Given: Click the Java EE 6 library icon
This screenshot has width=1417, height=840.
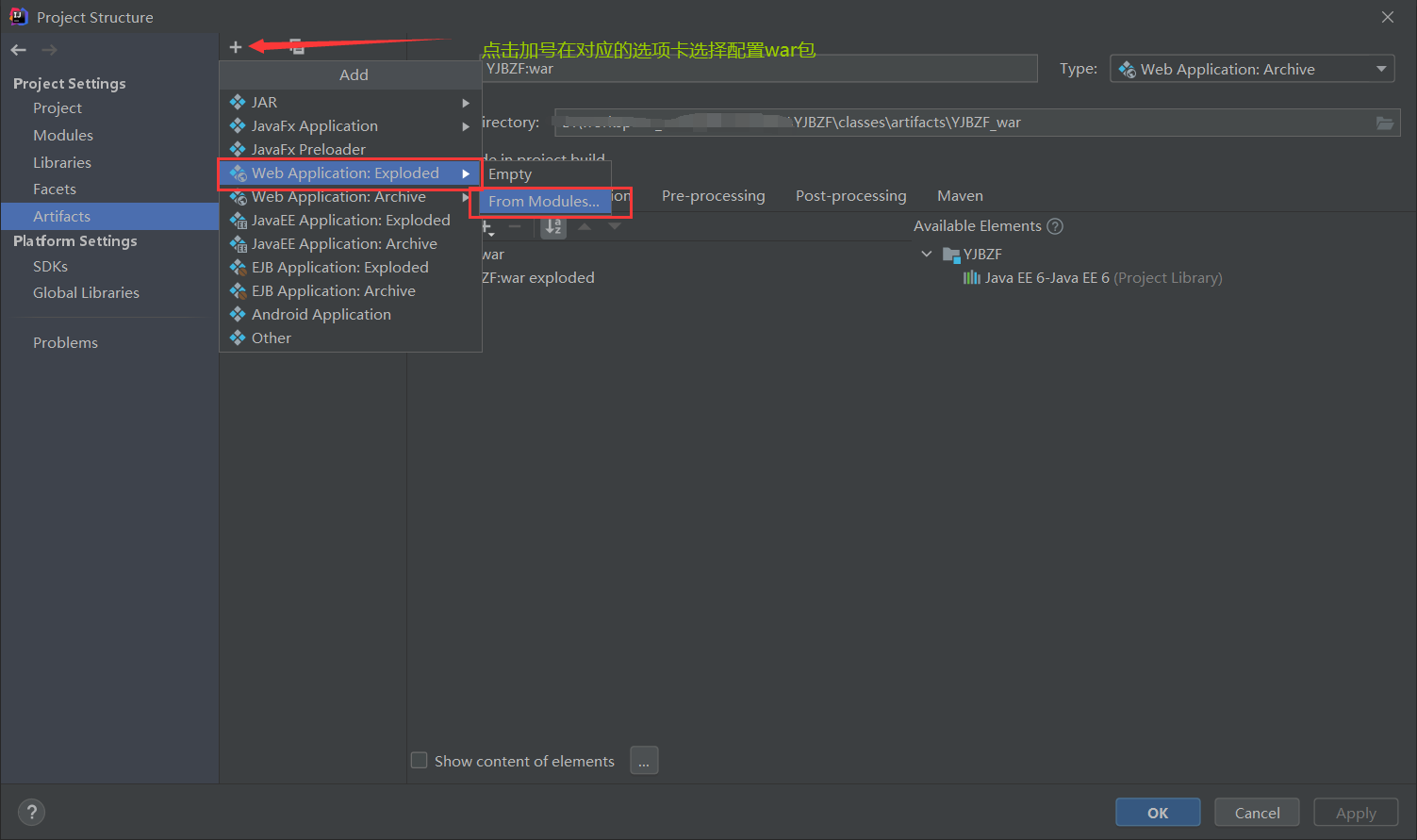Looking at the screenshot, I should (972, 278).
